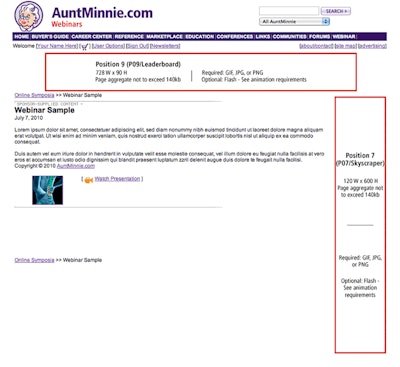Click the advertising link

(372, 46)
